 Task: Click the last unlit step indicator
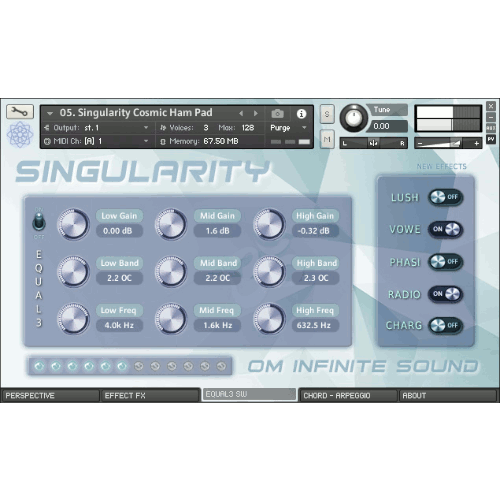pos(221,366)
